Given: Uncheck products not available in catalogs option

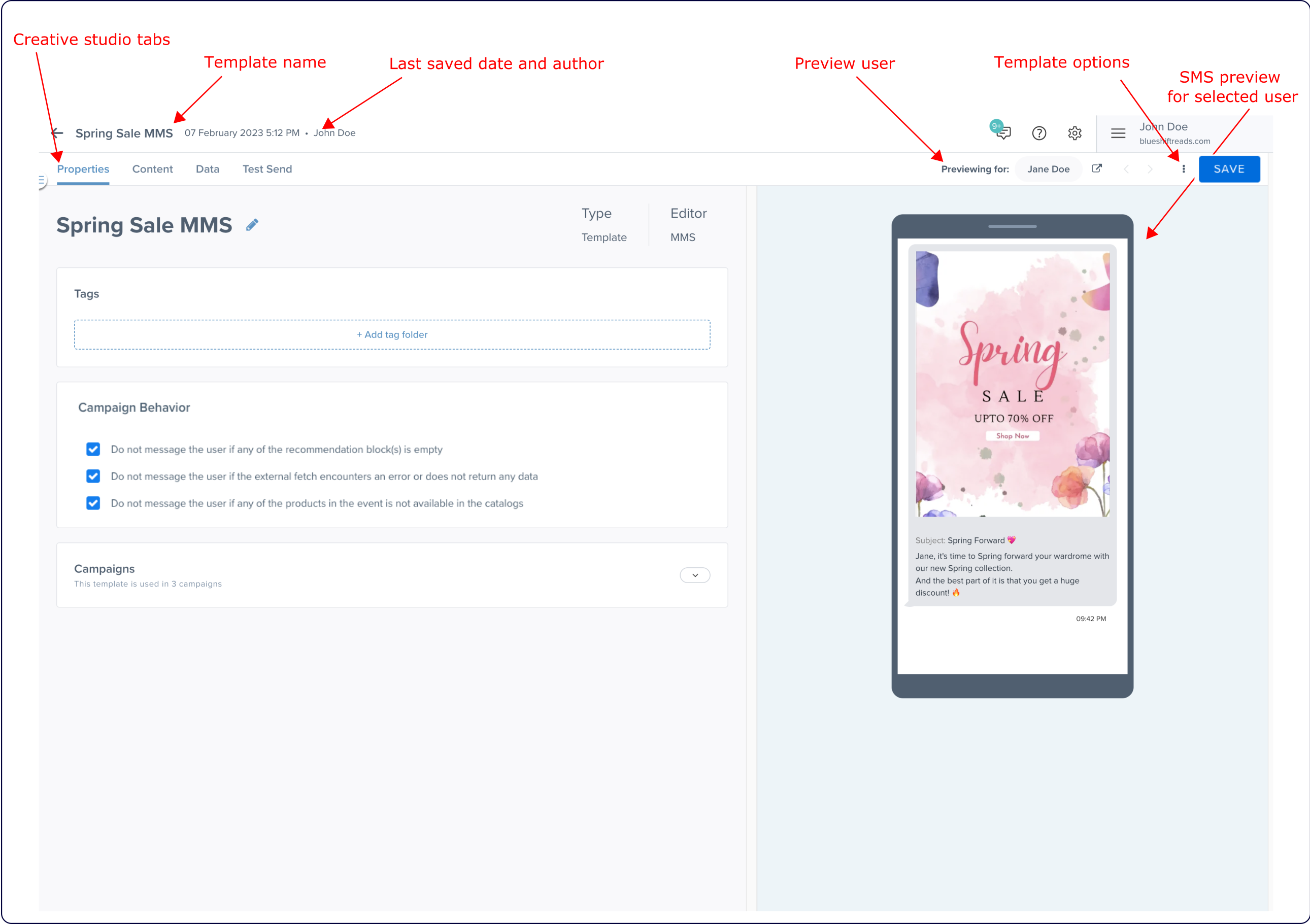Looking at the screenshot, I should [x=93, y=503].
